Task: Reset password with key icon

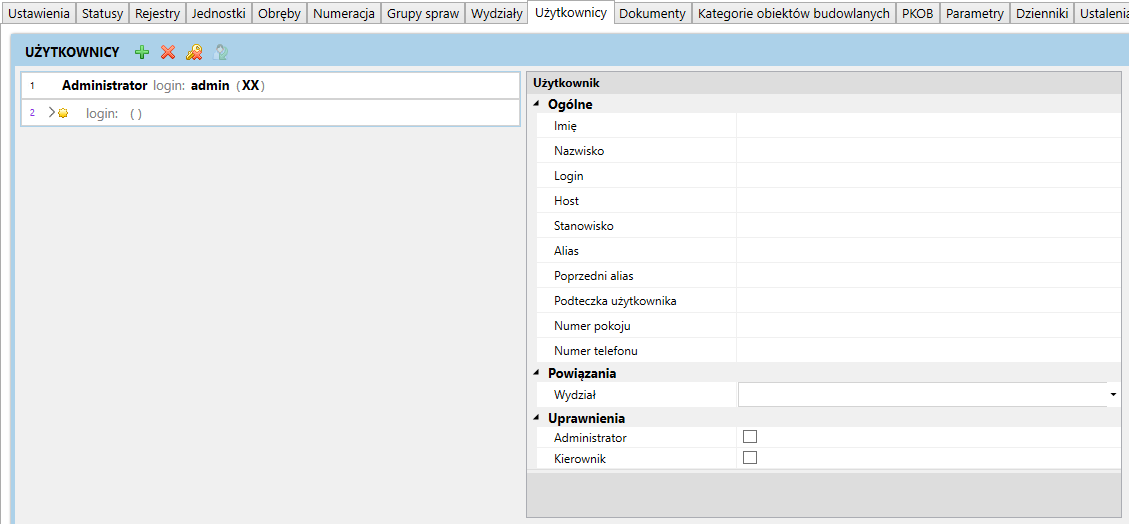Action: 194,52
